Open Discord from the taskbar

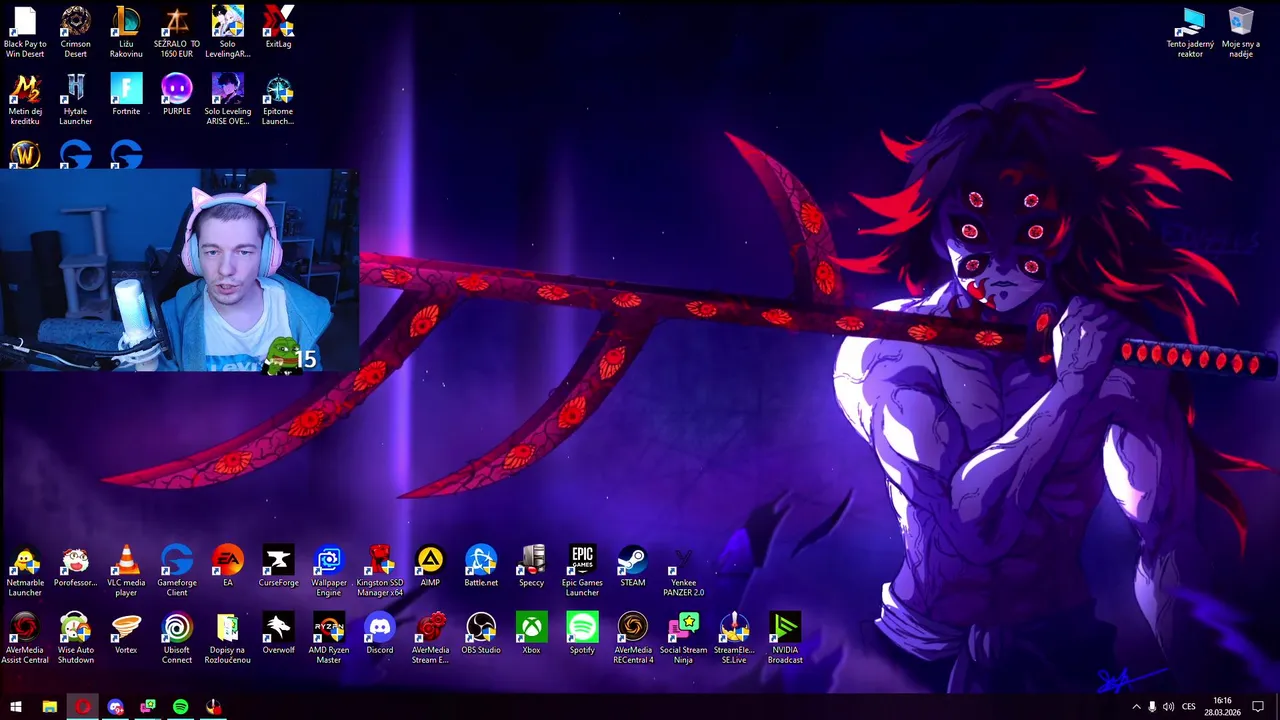(x=115, y=707)
